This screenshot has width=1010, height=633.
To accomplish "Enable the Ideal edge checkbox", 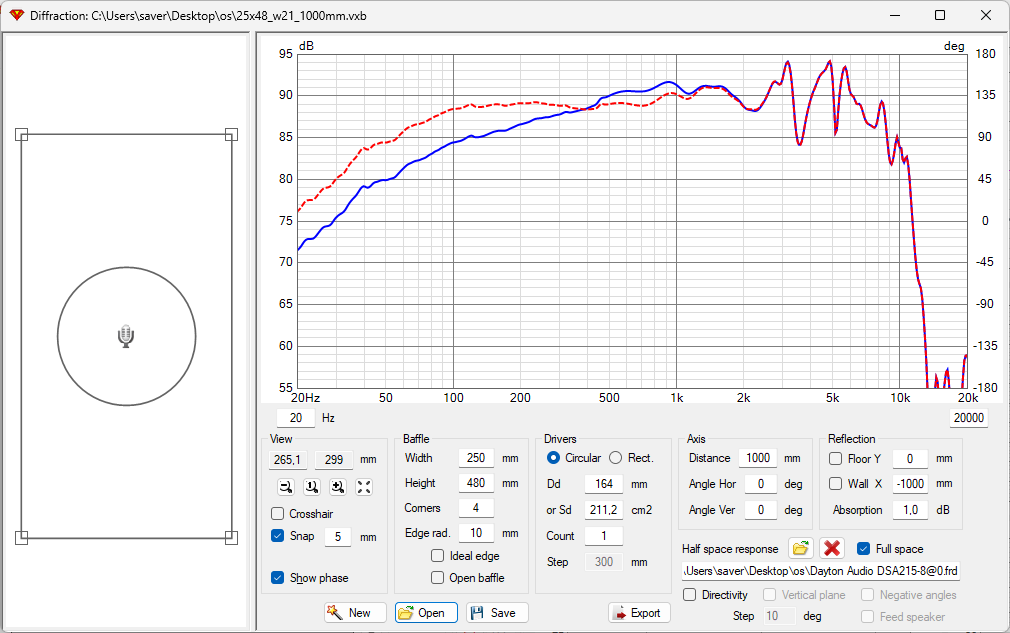I will (x=437, y=556).
